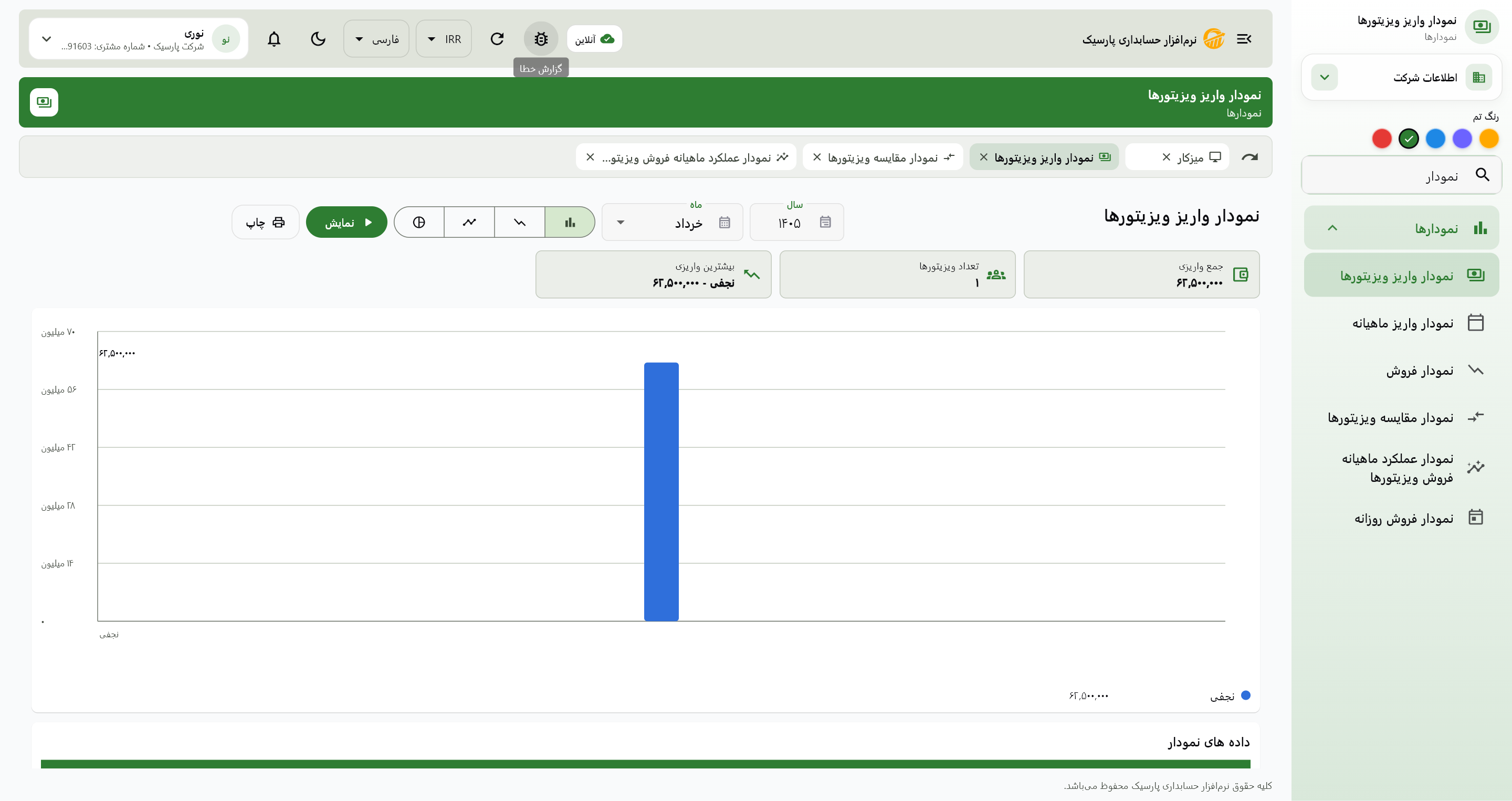Image resolution: width=1512 pixels, height=801 pixels.
Task: Click the online cloud status badge
Action: tap(594, 39)
